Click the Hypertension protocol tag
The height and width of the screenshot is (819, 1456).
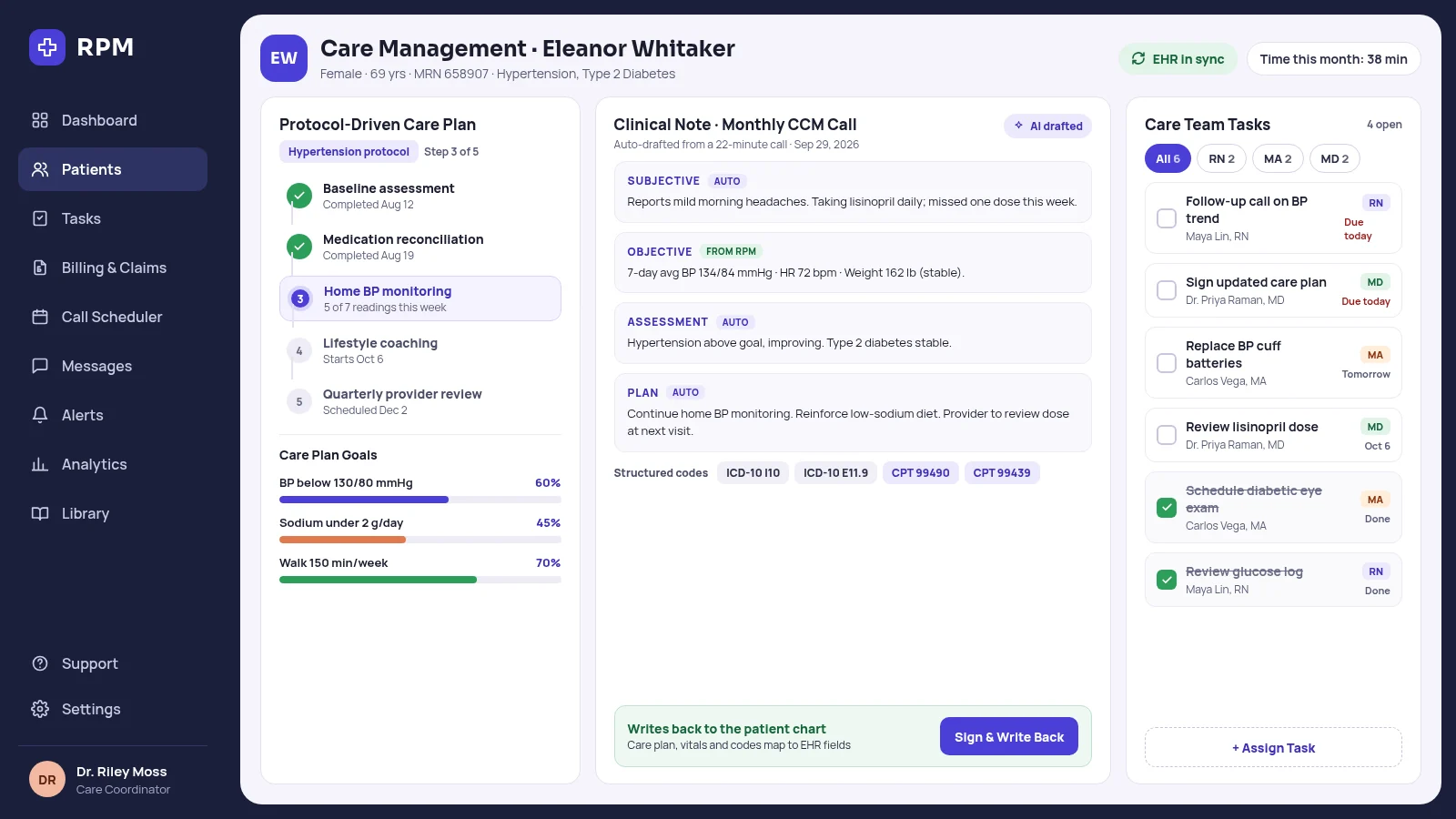pos(349,152)
